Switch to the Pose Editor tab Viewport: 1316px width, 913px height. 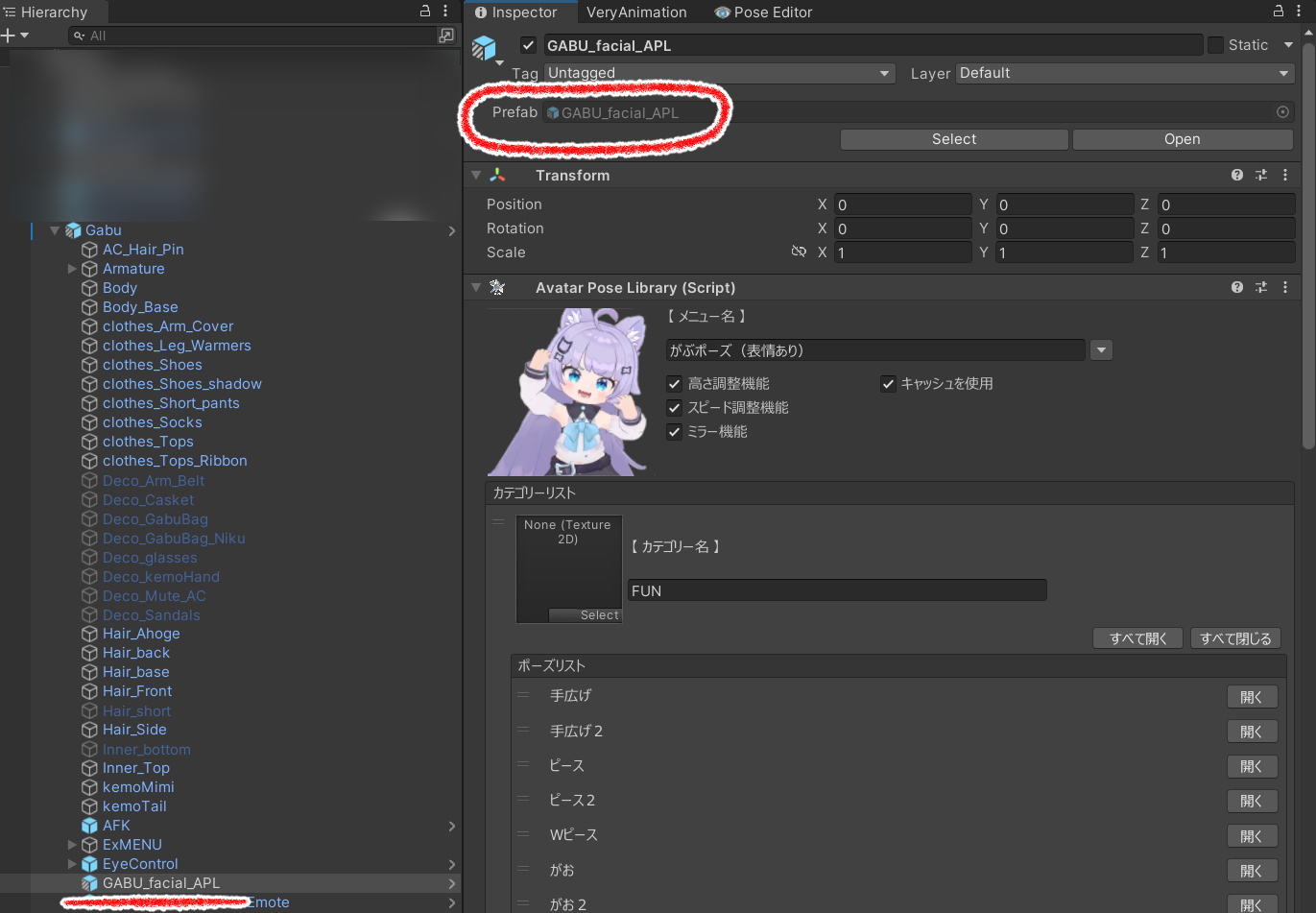(763, 12)
